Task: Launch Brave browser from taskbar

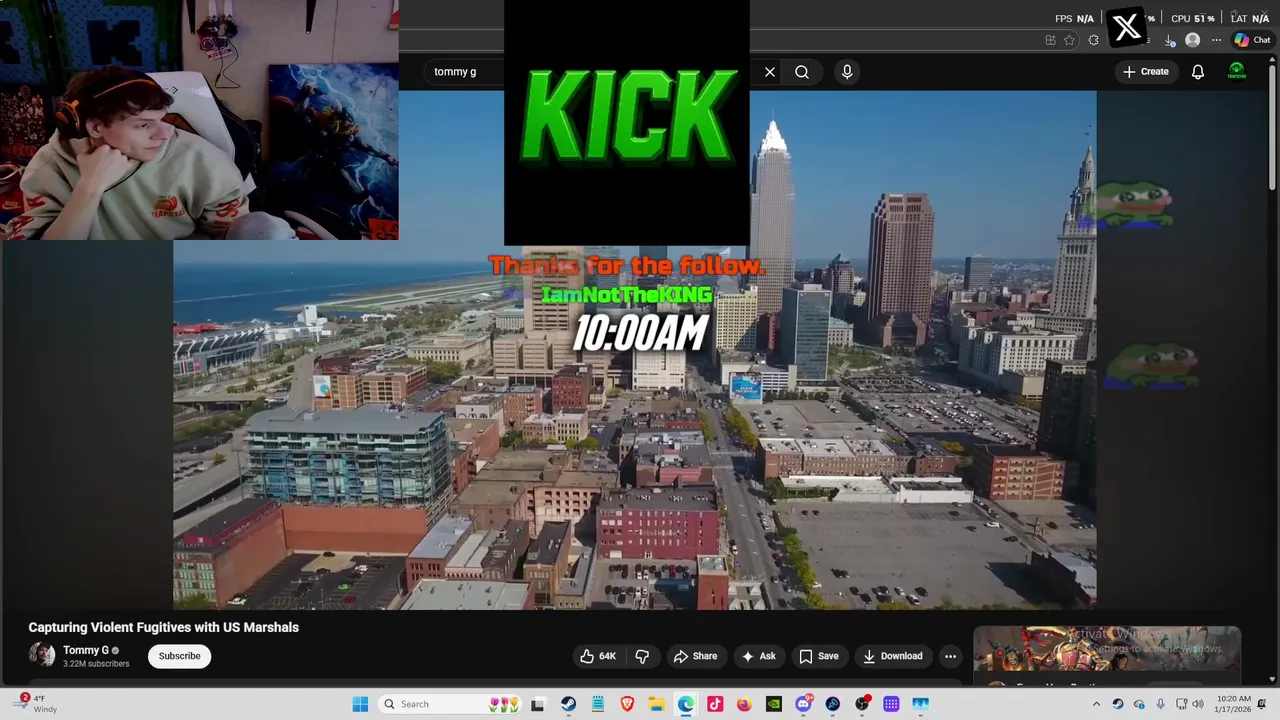Action: [x=627, y=704]
